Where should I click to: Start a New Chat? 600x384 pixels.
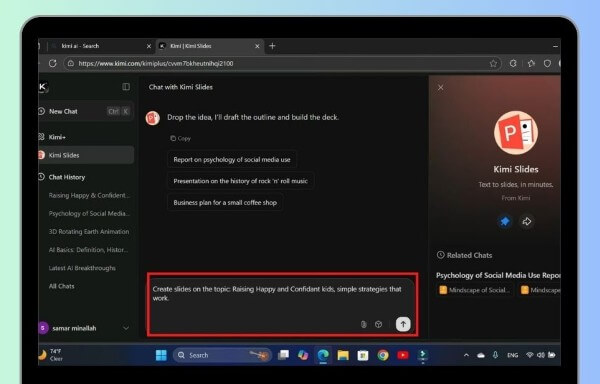click(86, 111)
